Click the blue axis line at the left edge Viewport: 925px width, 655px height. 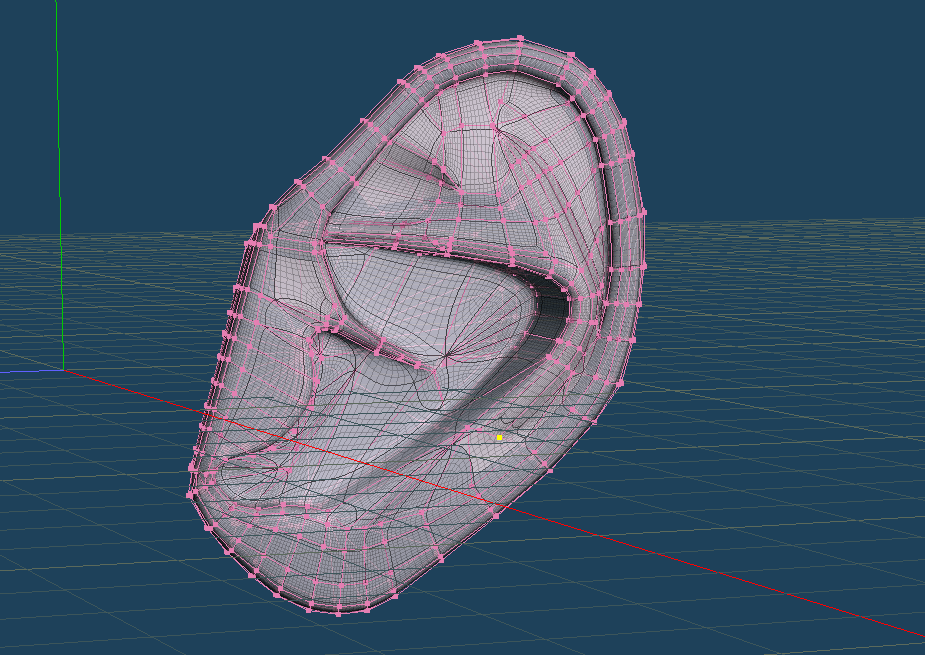tap(20, 371)
